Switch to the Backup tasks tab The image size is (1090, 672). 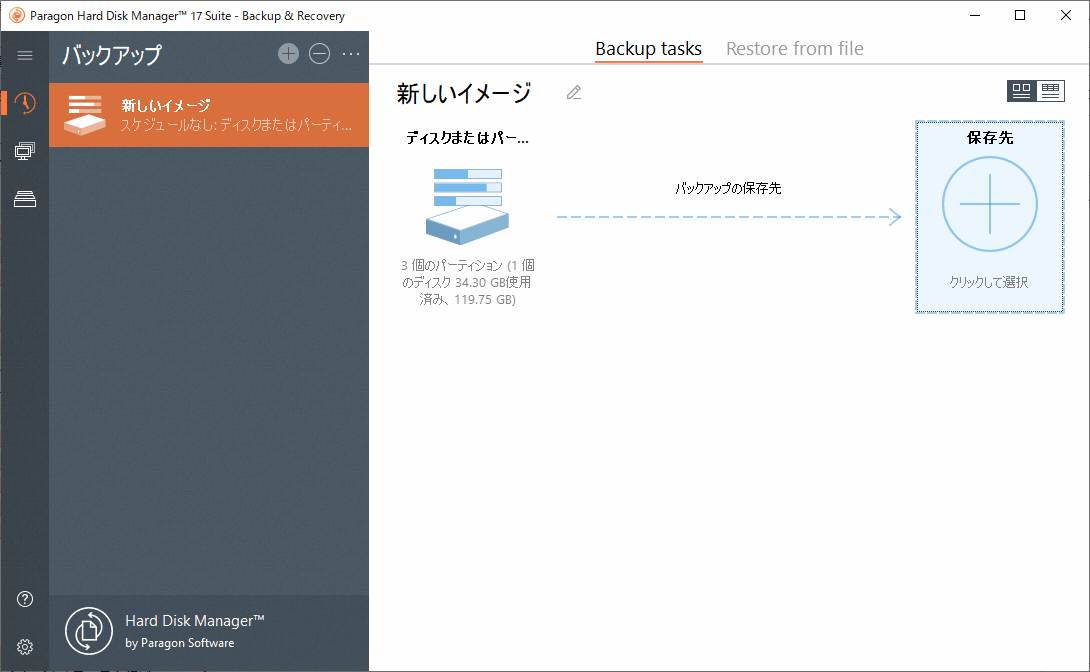pyautogui.click(x=648, y=48)
